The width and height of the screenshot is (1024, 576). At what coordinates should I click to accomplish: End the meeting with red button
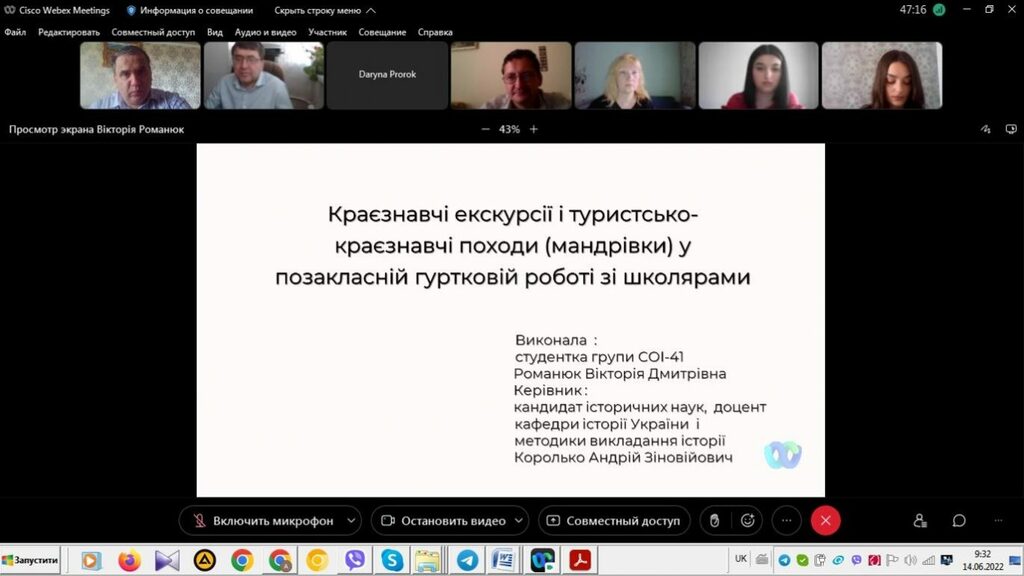coord(825,520)
